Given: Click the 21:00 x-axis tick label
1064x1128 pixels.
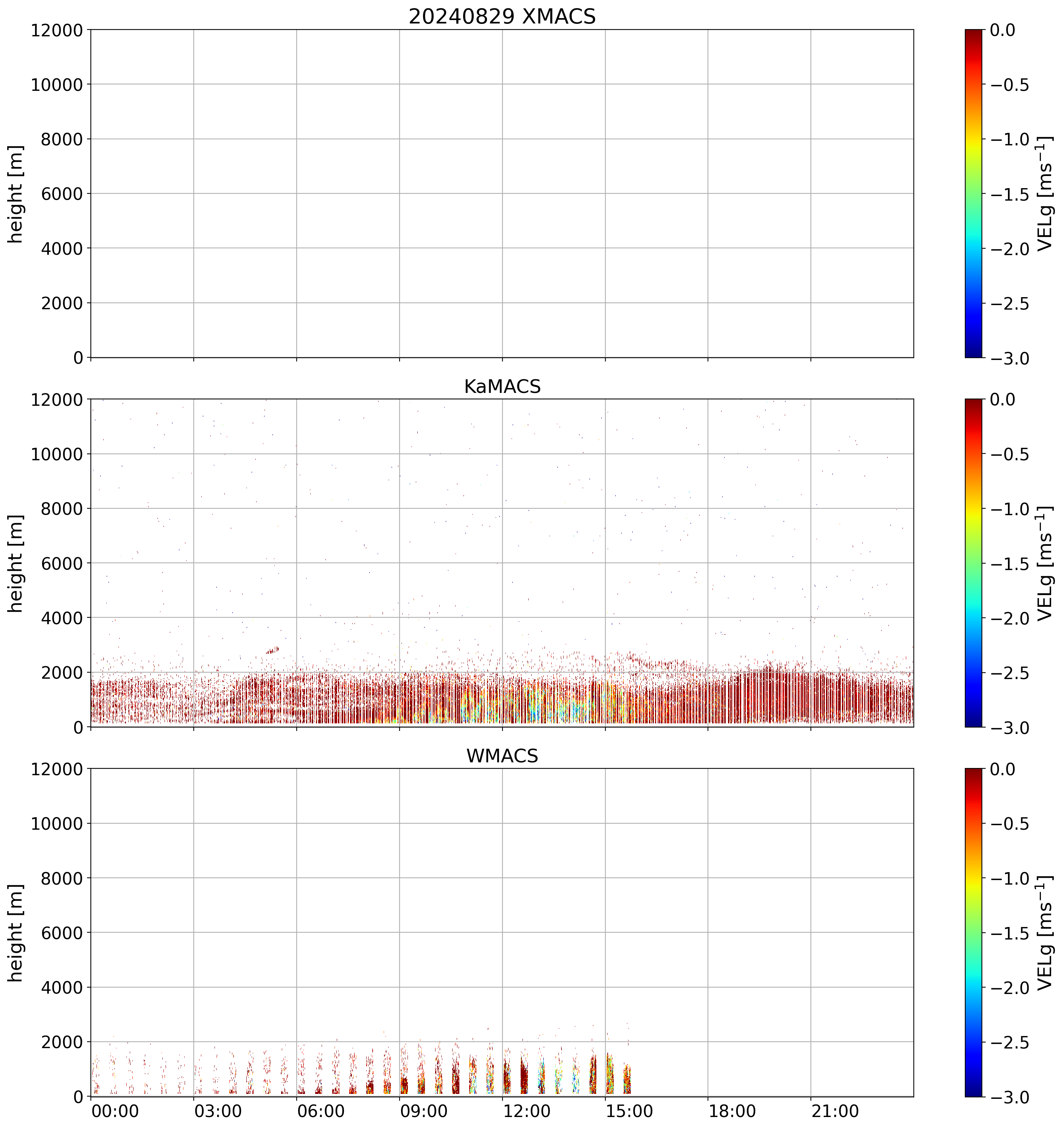Looking at the screenshot, I should click(835, 1111).
